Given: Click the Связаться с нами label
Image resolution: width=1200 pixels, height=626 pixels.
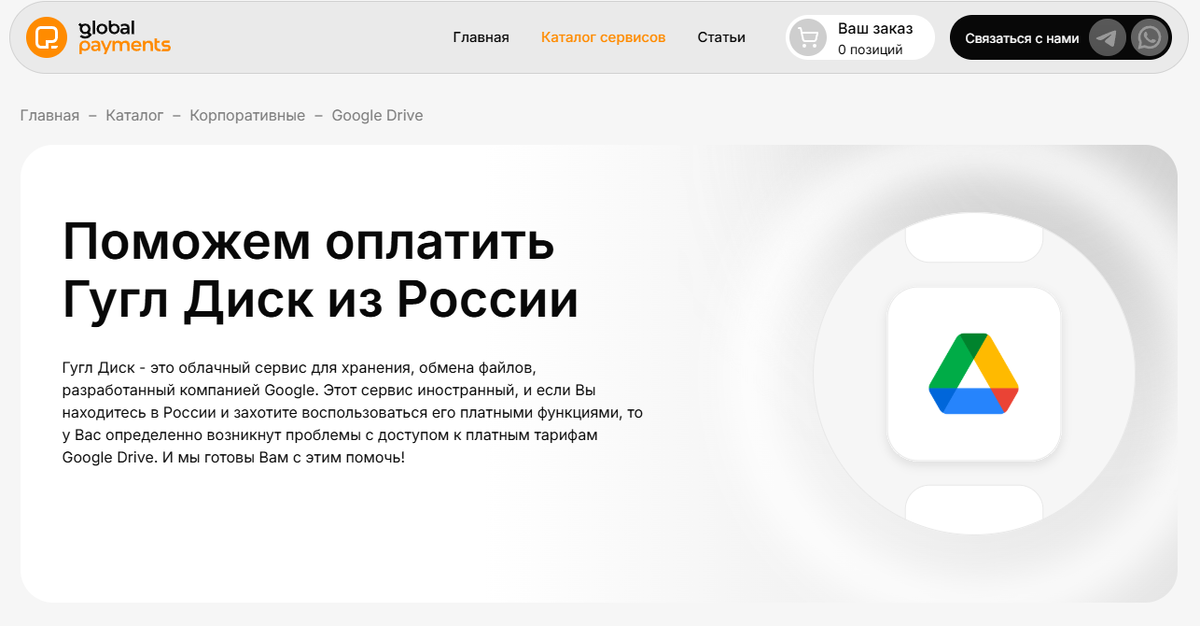Looking at the screenshot, I should pos(1022,38).
